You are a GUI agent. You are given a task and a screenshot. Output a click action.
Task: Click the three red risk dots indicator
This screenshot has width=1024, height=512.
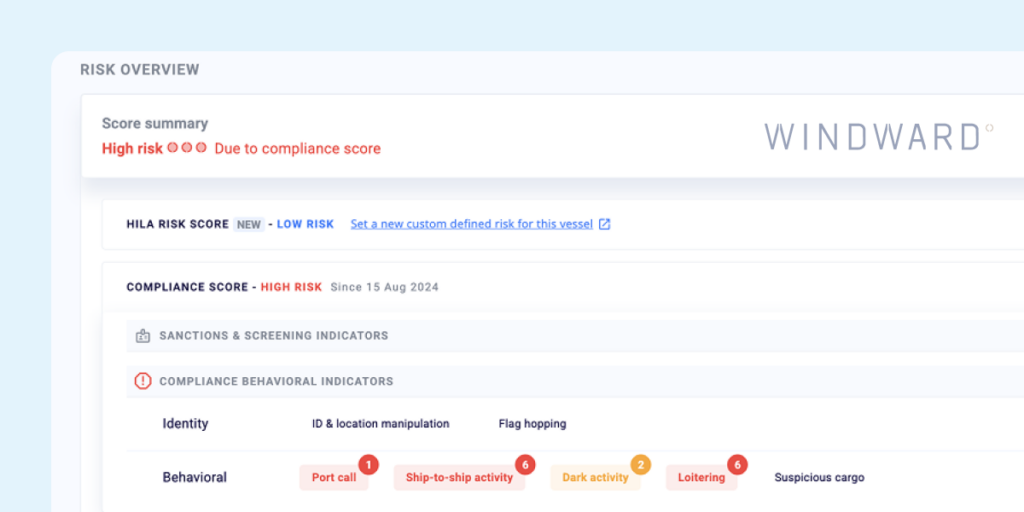tap(187, 148)
